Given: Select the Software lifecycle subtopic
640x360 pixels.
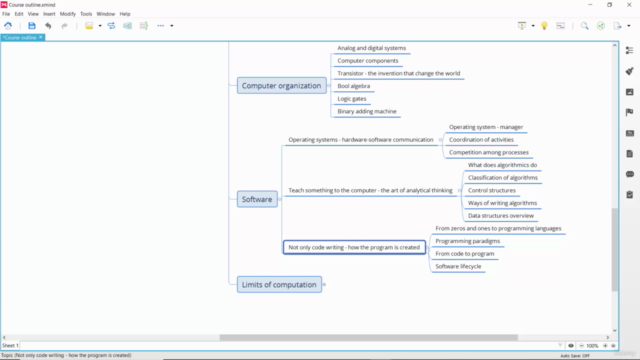Looking at the screenshot, I should (x=458, y=267).
